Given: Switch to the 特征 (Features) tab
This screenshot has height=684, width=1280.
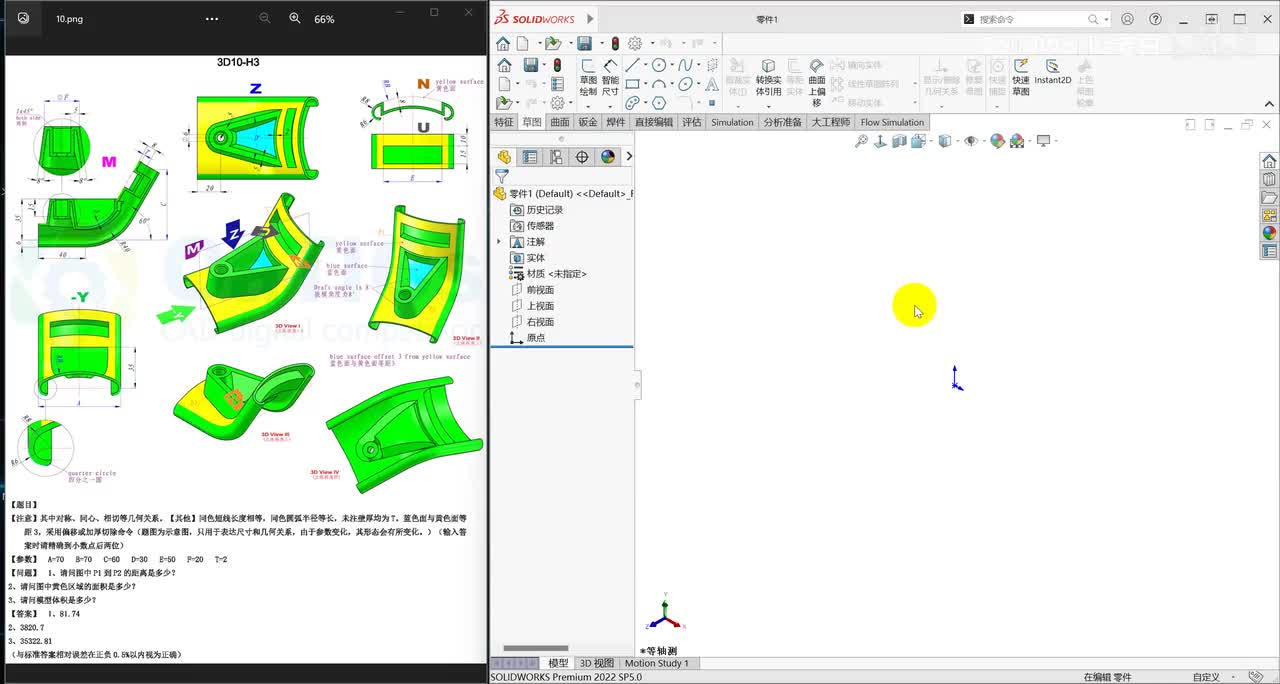Looking at the screenshot, I should click(503, 122).
